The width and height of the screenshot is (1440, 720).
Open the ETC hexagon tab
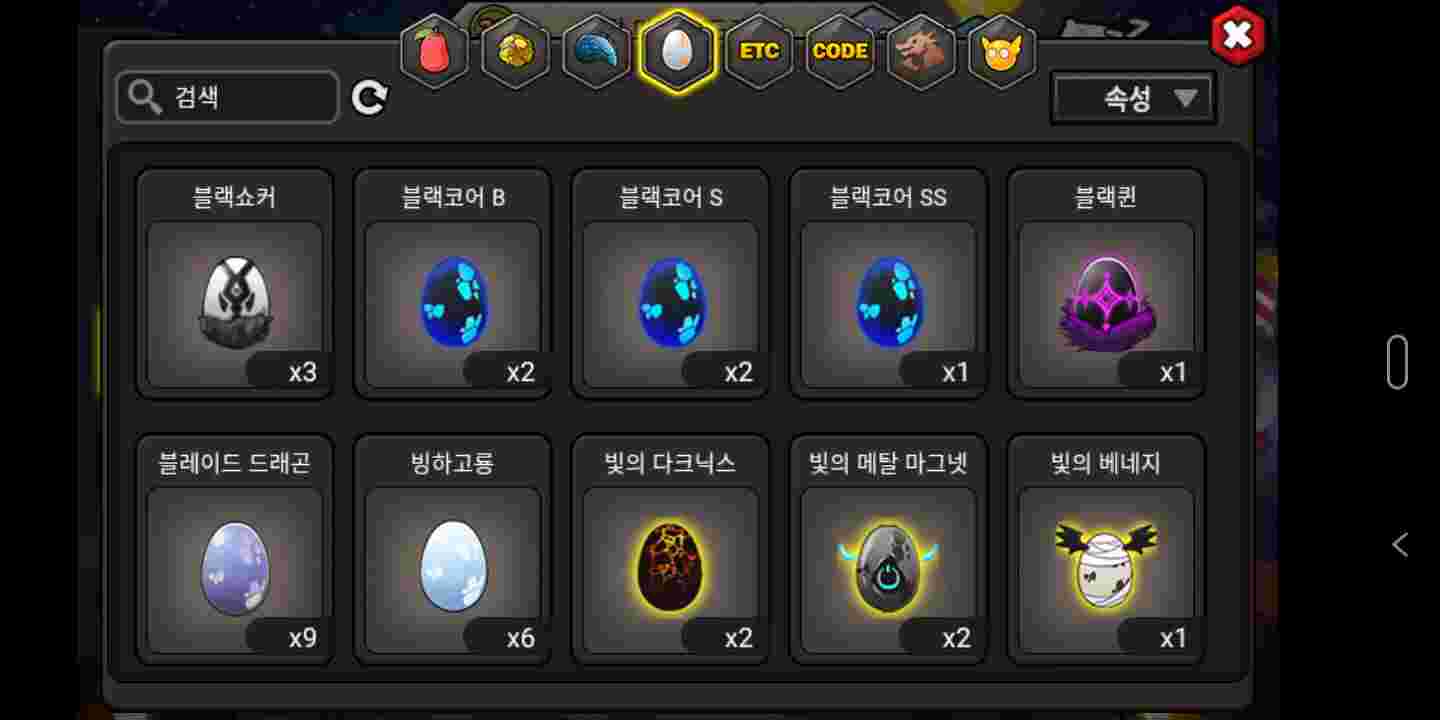click(759, 51)
